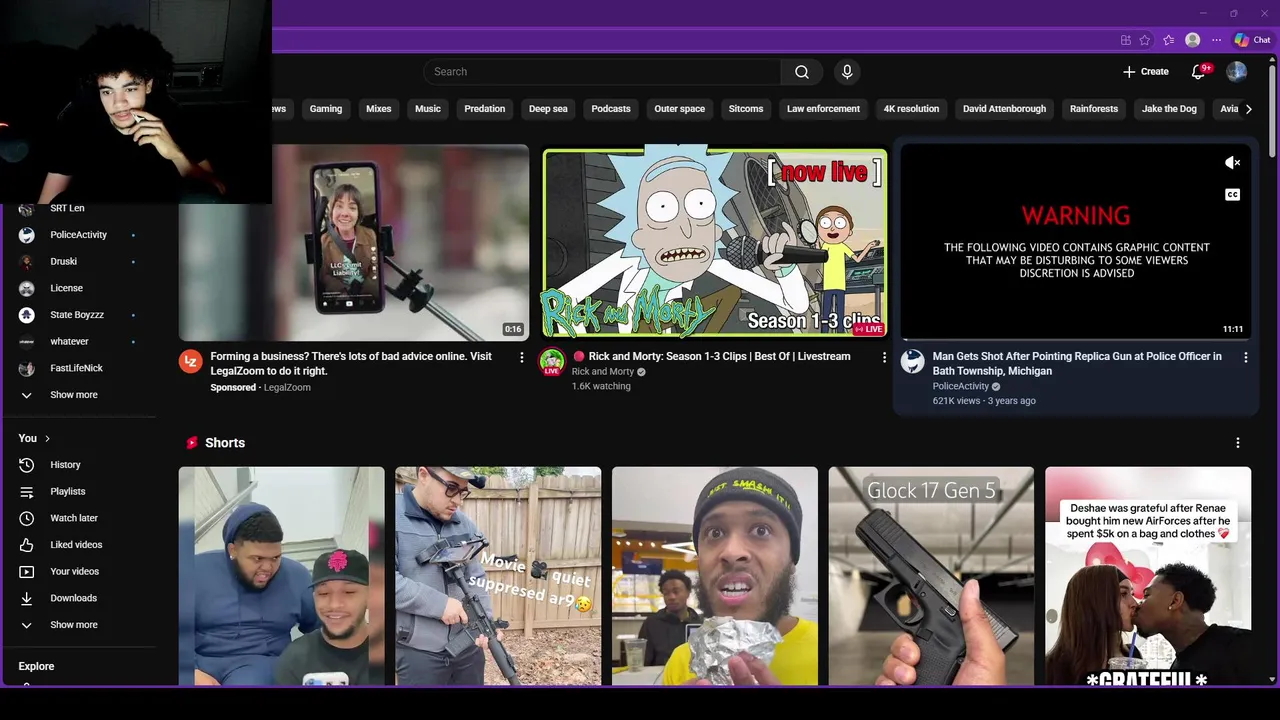Screen dimensions: 1280x720
Task: Click the Shorts shelf logo icon
Action: click(x=191, y=443)
